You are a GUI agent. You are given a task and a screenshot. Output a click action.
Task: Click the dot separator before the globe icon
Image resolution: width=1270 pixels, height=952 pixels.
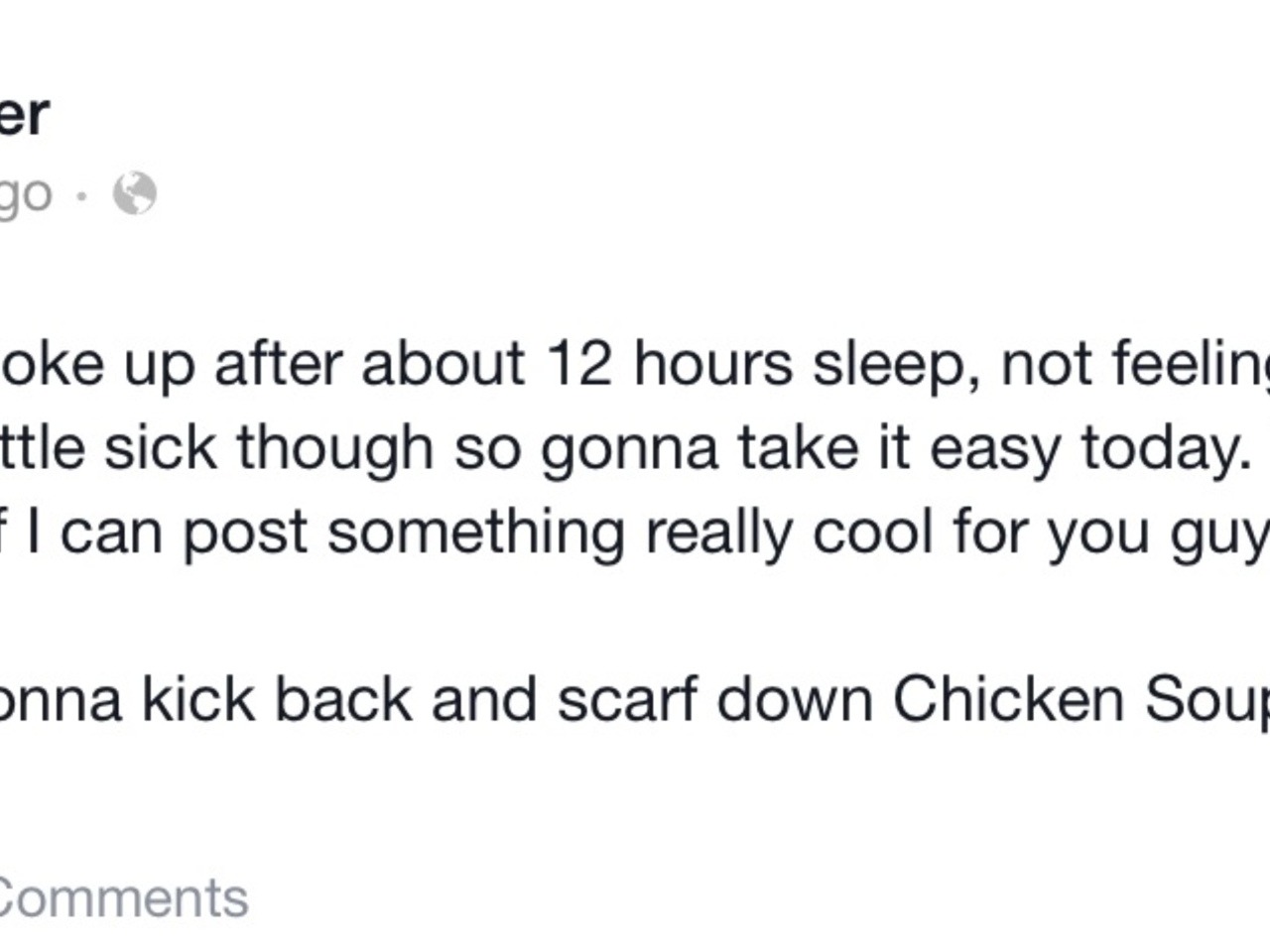83,195
